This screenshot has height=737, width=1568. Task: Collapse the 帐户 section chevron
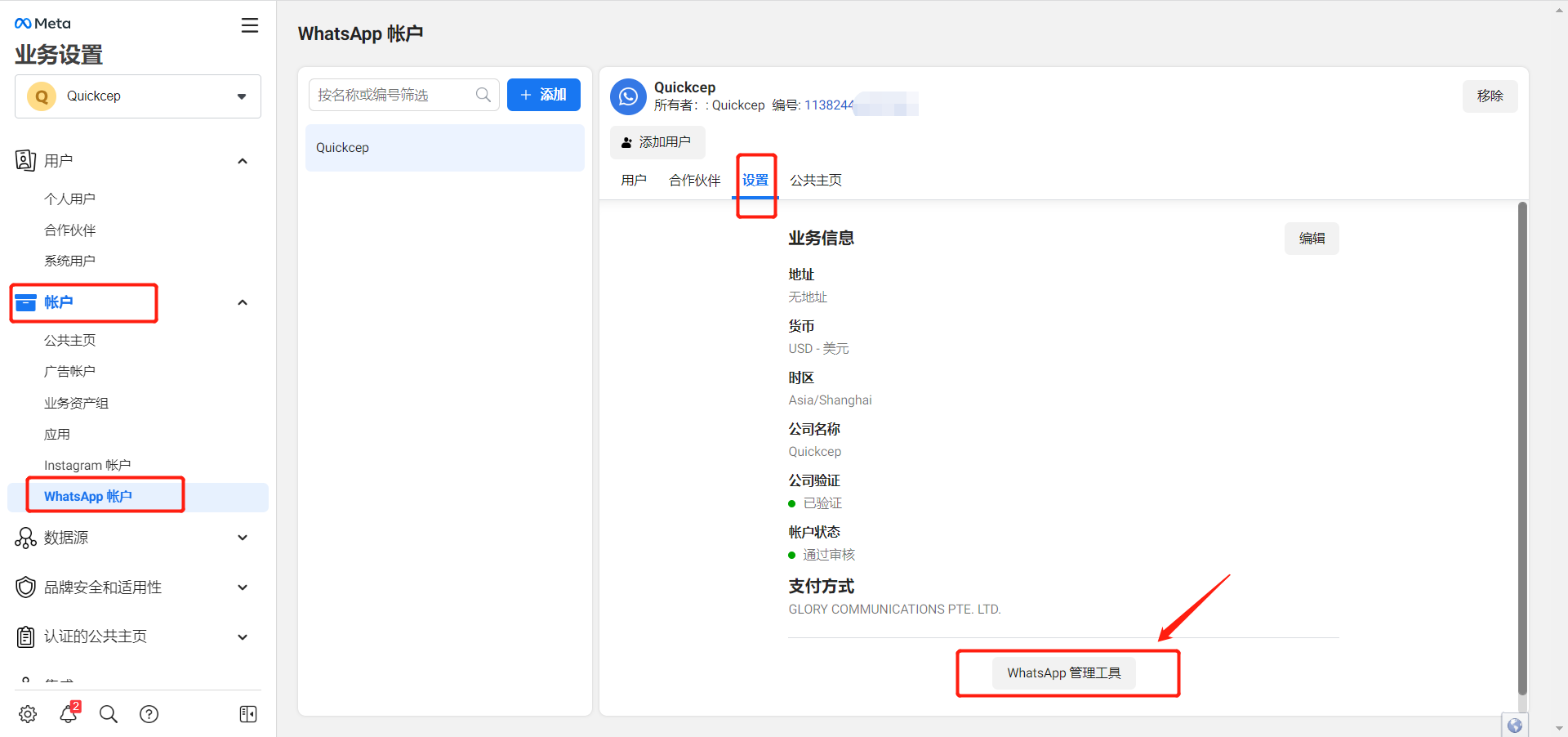243,302
